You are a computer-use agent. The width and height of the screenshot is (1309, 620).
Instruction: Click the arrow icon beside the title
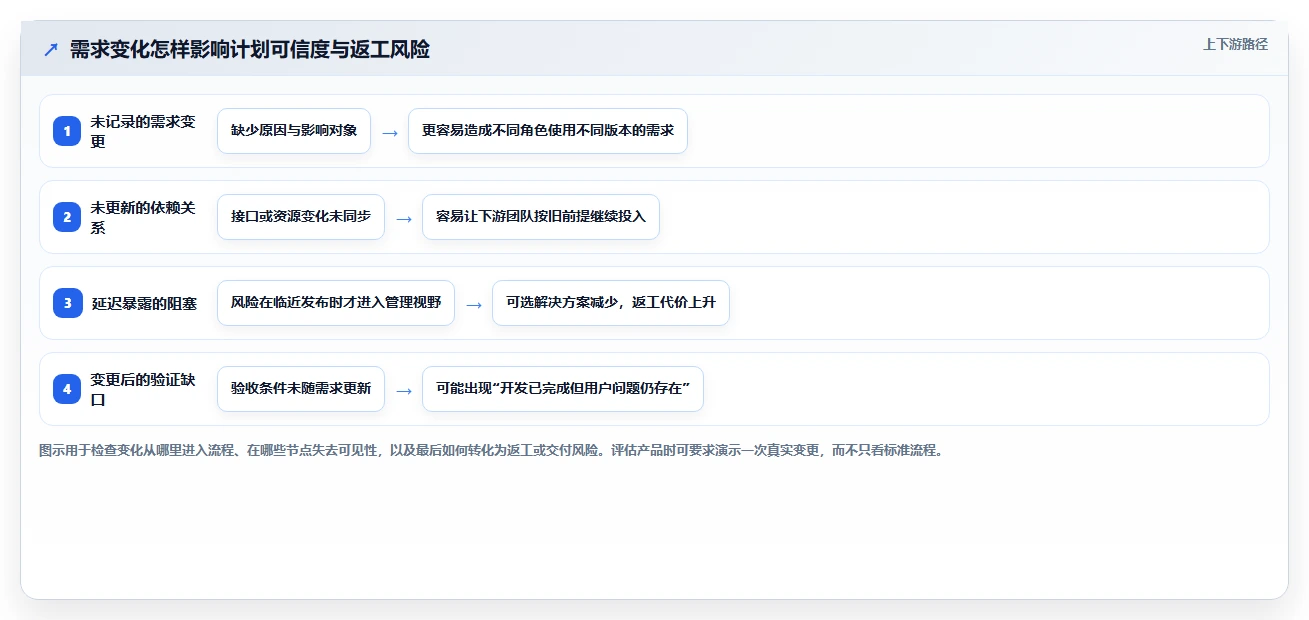(x=51, y=49)
